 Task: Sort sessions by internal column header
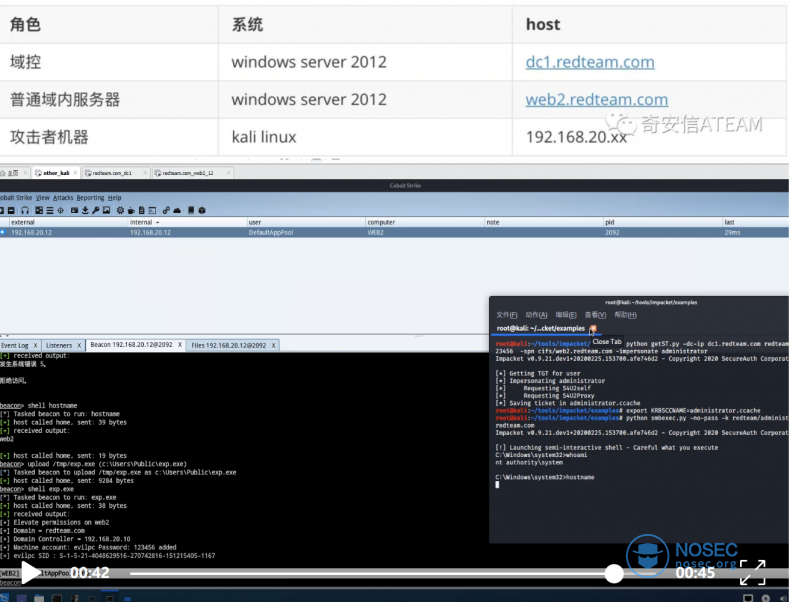pos(187,222)
